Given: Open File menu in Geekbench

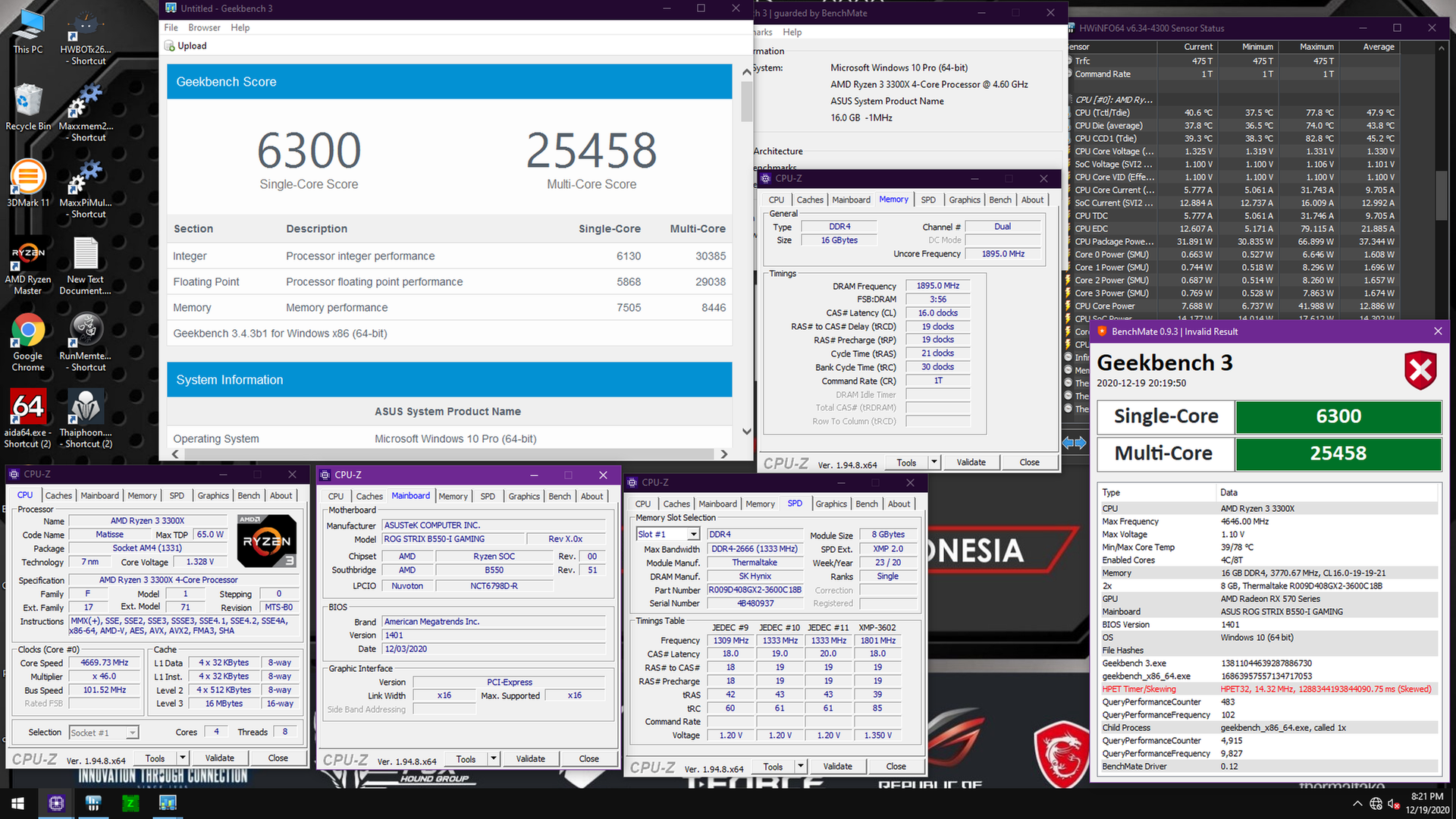Looking at the screenshot, I should tap(171, 28).
